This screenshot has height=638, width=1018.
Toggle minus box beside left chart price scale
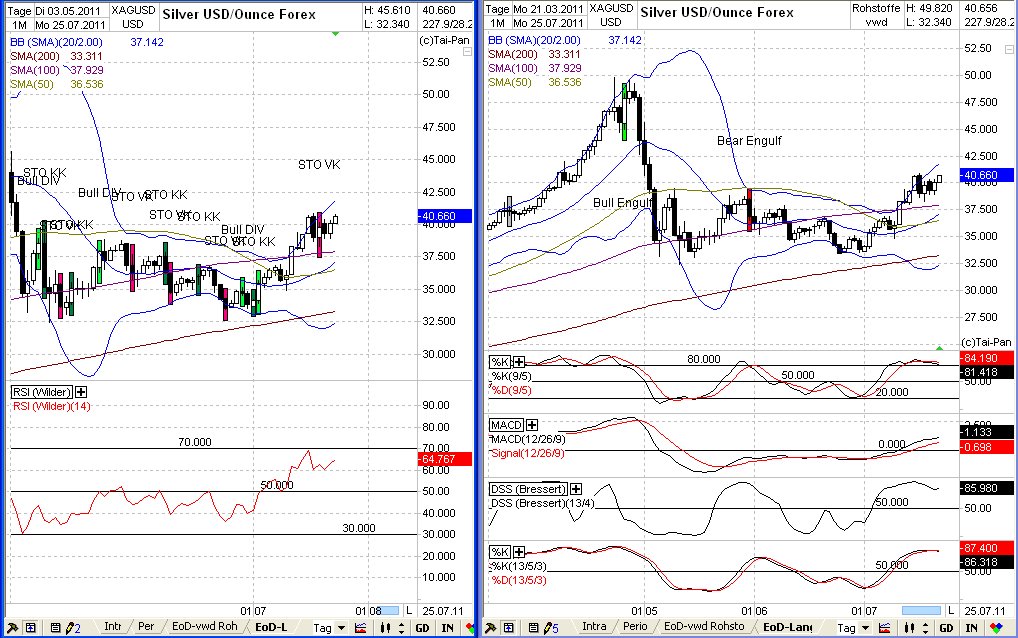467,51
